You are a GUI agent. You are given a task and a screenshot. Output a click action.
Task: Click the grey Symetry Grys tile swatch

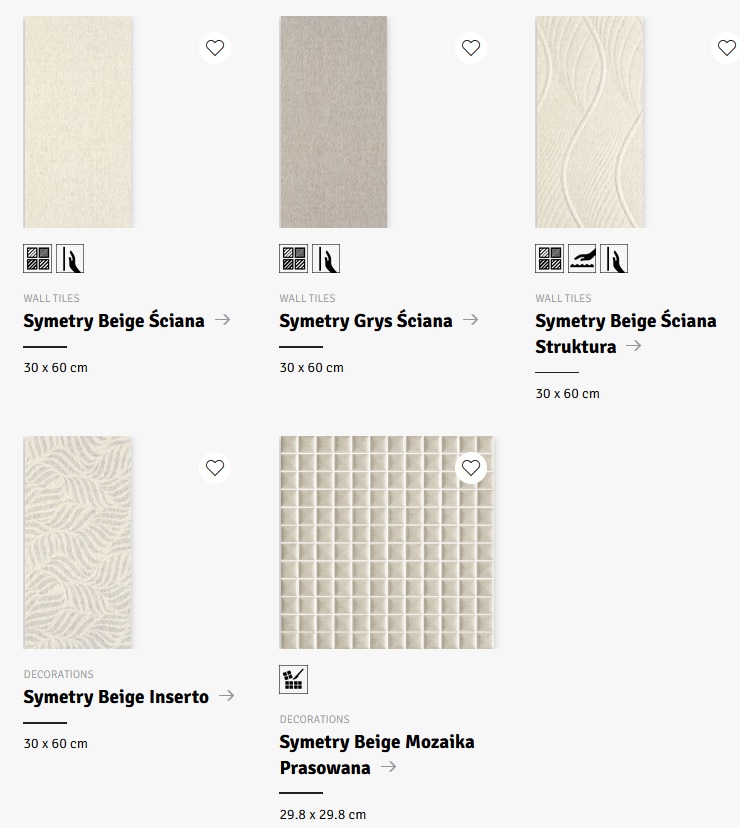(x=333, y=122)
